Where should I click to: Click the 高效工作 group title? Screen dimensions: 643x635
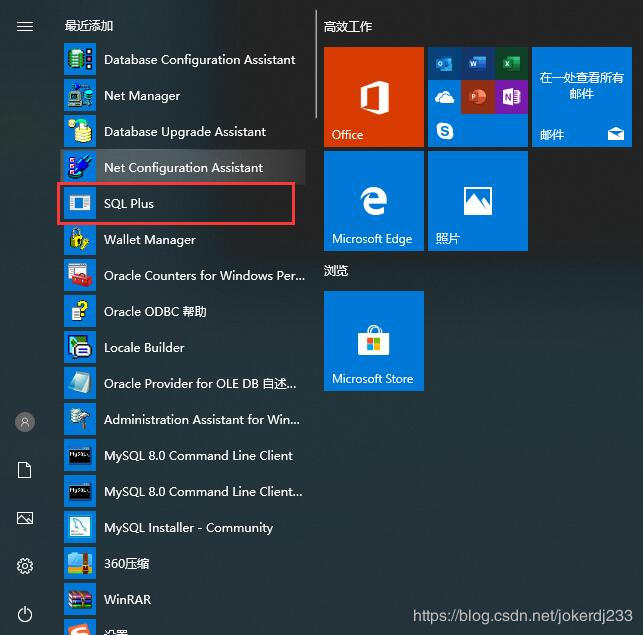point(348,27)
